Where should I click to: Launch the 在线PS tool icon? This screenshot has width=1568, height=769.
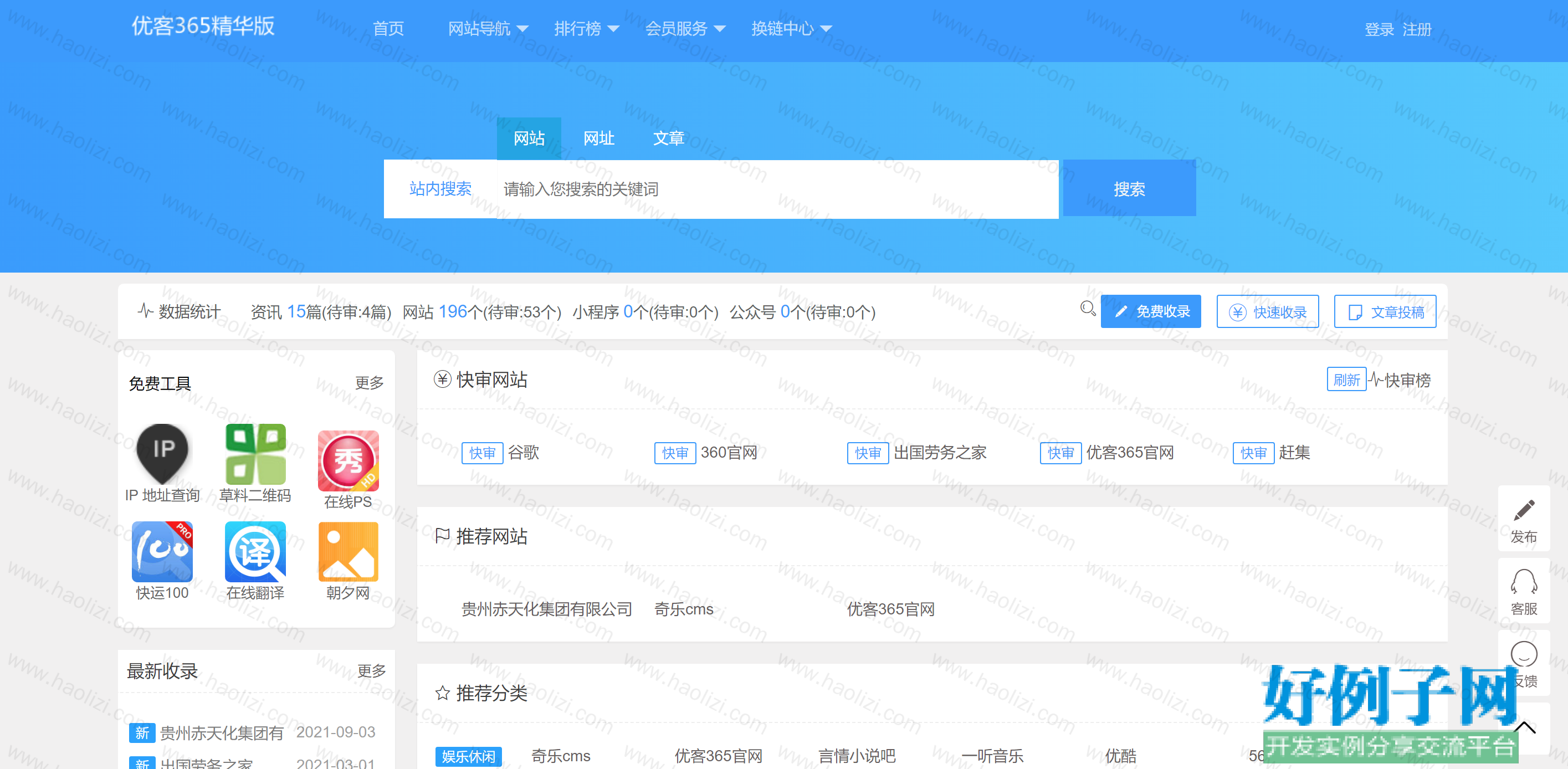[348, 461]
